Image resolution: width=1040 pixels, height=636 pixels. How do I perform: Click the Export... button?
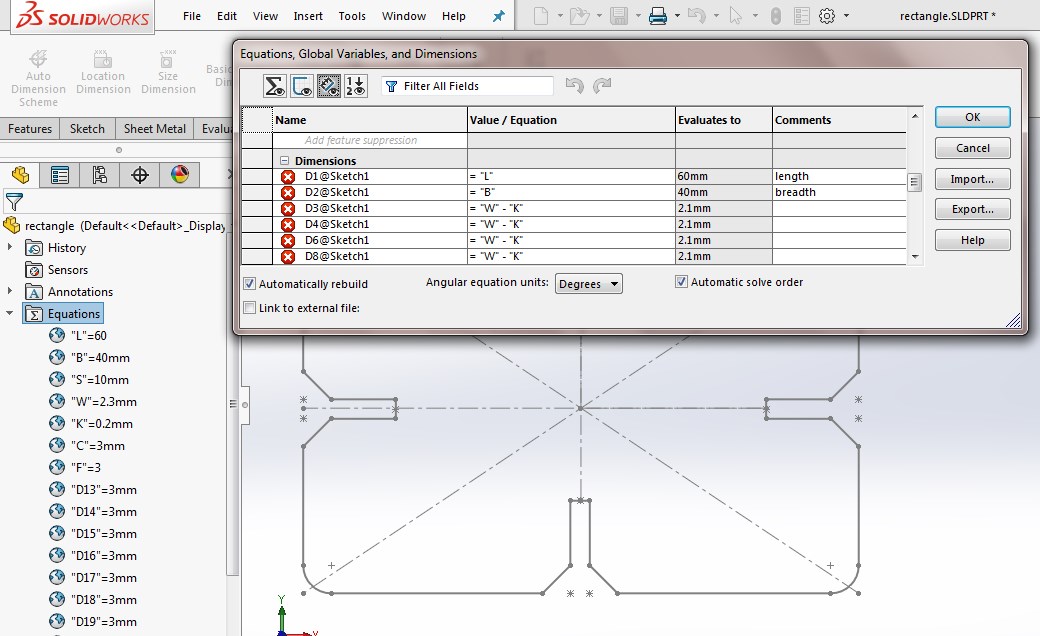(972, 209)
